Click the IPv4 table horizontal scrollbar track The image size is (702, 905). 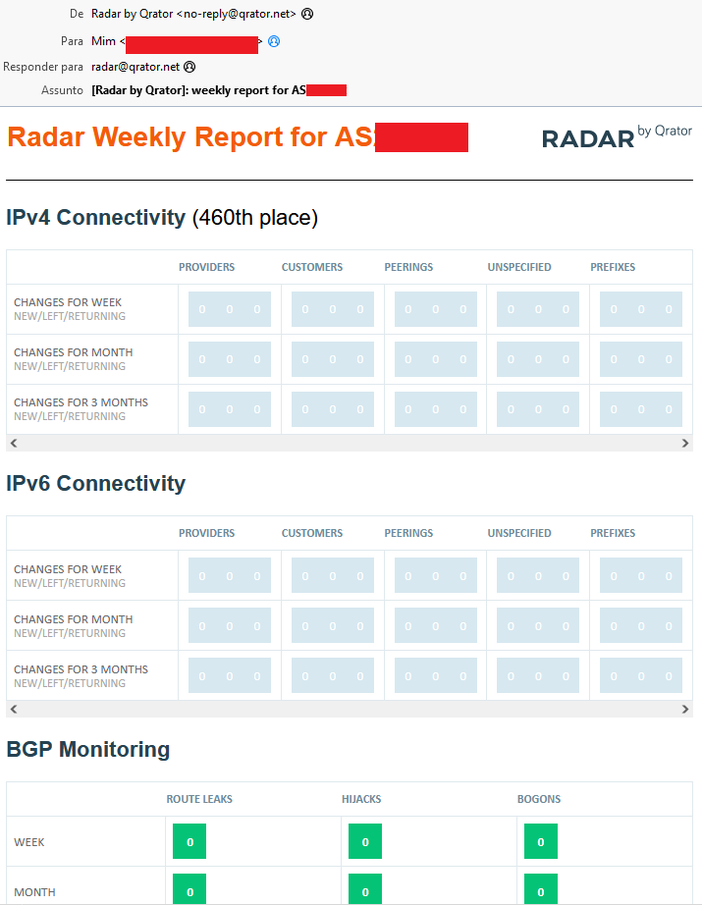coord(349,443)
